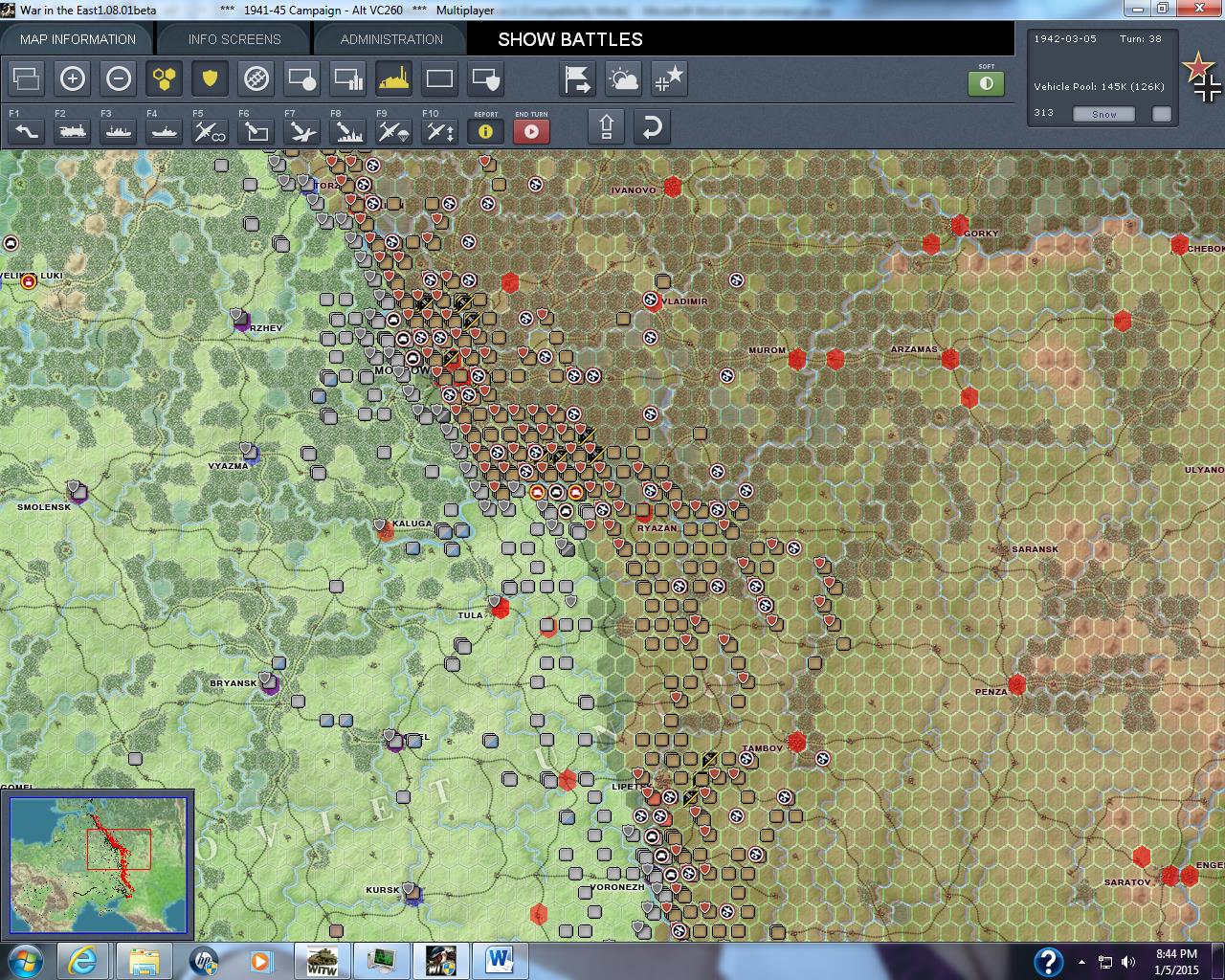Select F3 naval transport ship mode
Screen dimensions: 1225x980
(118, 130)
